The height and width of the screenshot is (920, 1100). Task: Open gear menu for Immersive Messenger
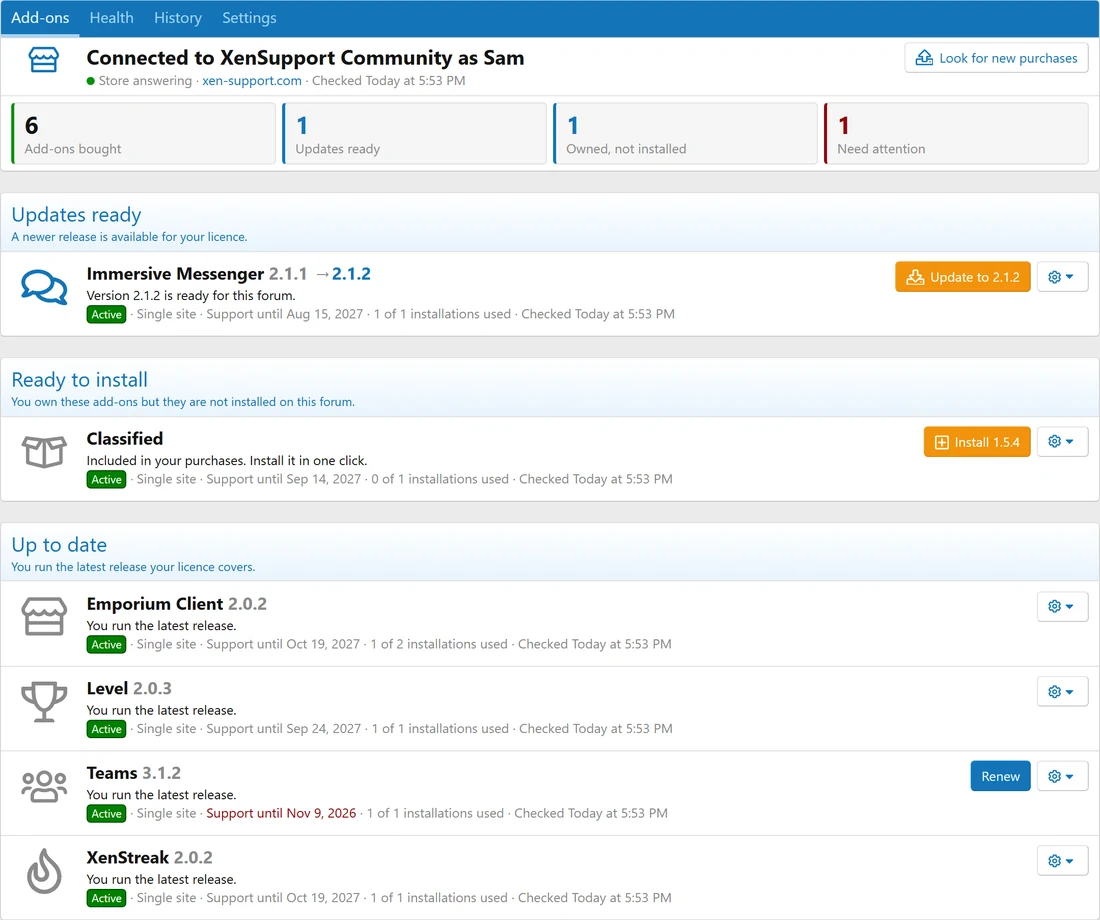click(x=1062, y=276)
